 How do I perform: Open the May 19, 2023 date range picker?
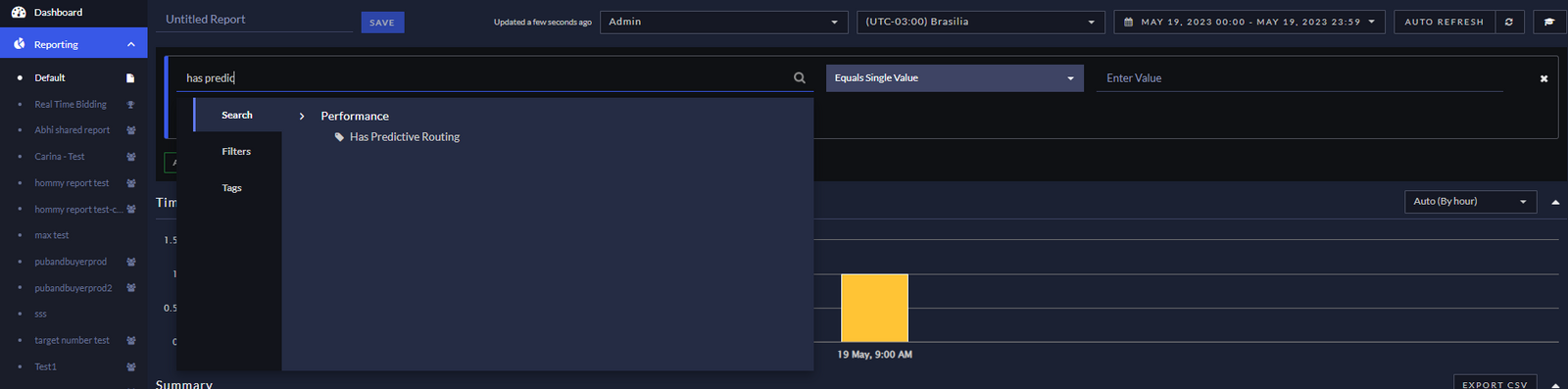pos(1249,22)
